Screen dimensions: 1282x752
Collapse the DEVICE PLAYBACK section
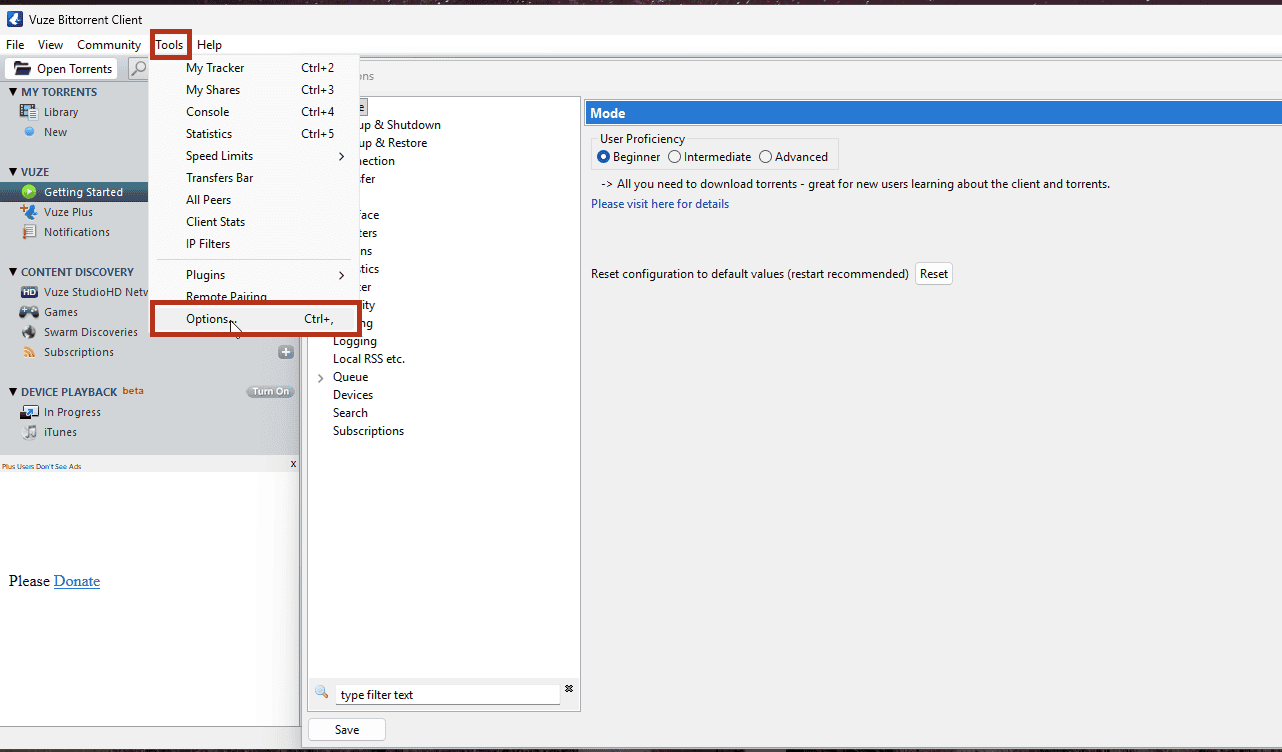[x=13, y=392]
